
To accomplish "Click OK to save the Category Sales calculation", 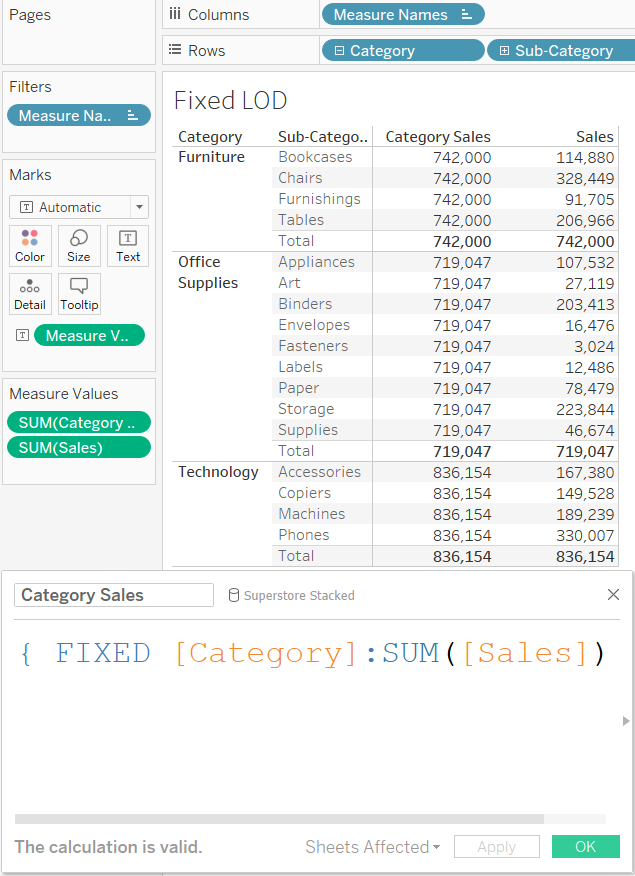I will click(x=585, y=846).
